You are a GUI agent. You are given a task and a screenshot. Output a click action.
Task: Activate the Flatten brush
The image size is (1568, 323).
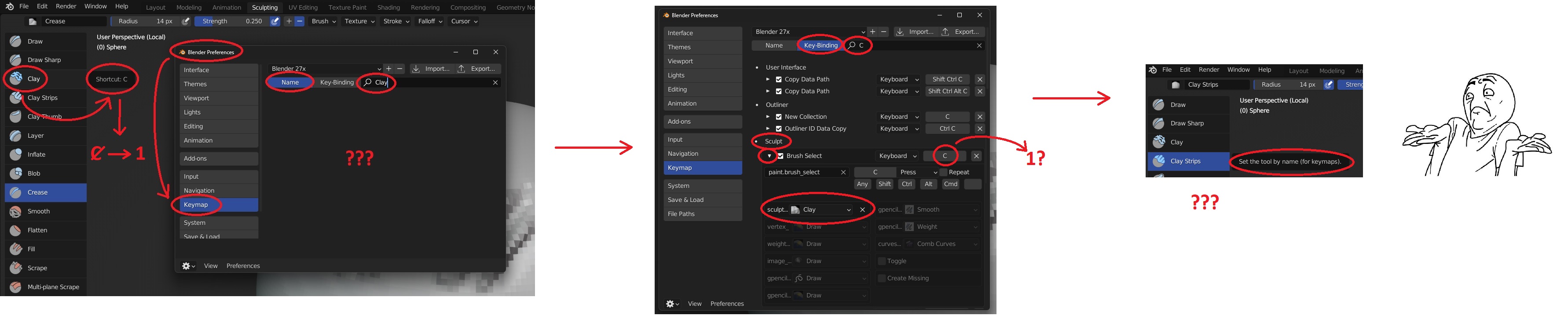tap(46, 230)
